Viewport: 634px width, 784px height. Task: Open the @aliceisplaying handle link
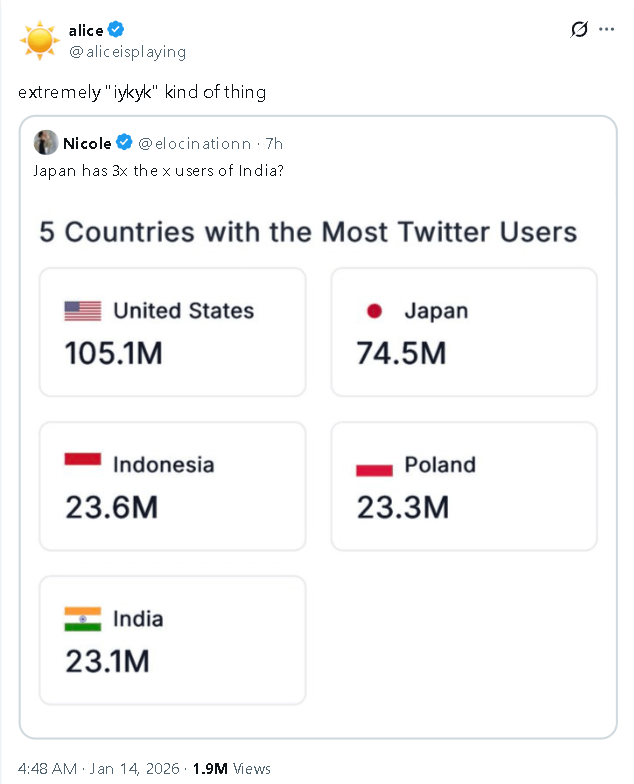click(127, 51)
